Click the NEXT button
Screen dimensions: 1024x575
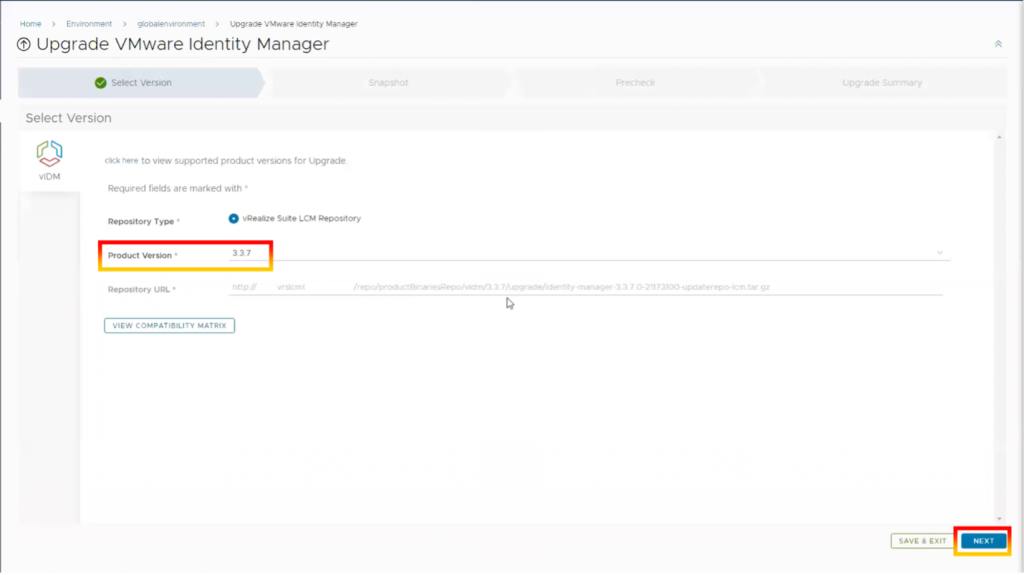point(983,541)
